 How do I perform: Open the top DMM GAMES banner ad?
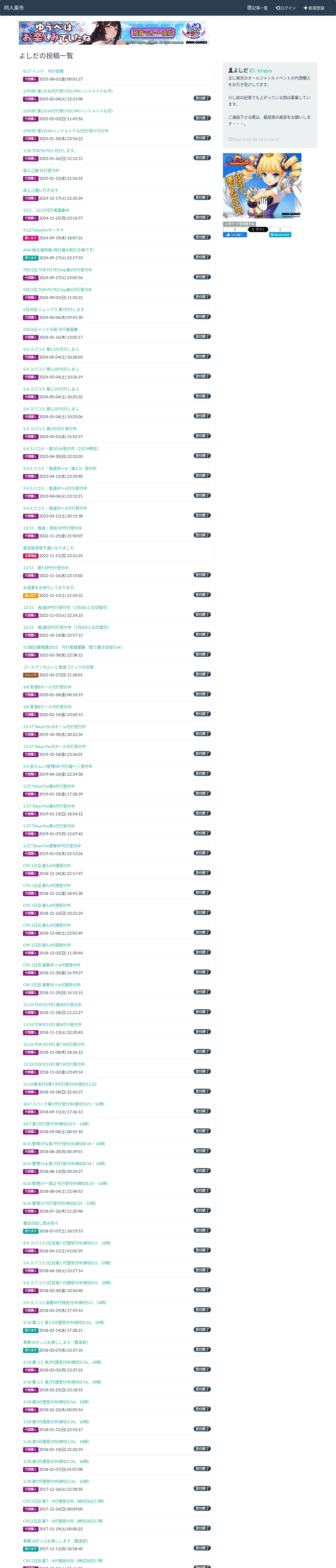[113, 33]
